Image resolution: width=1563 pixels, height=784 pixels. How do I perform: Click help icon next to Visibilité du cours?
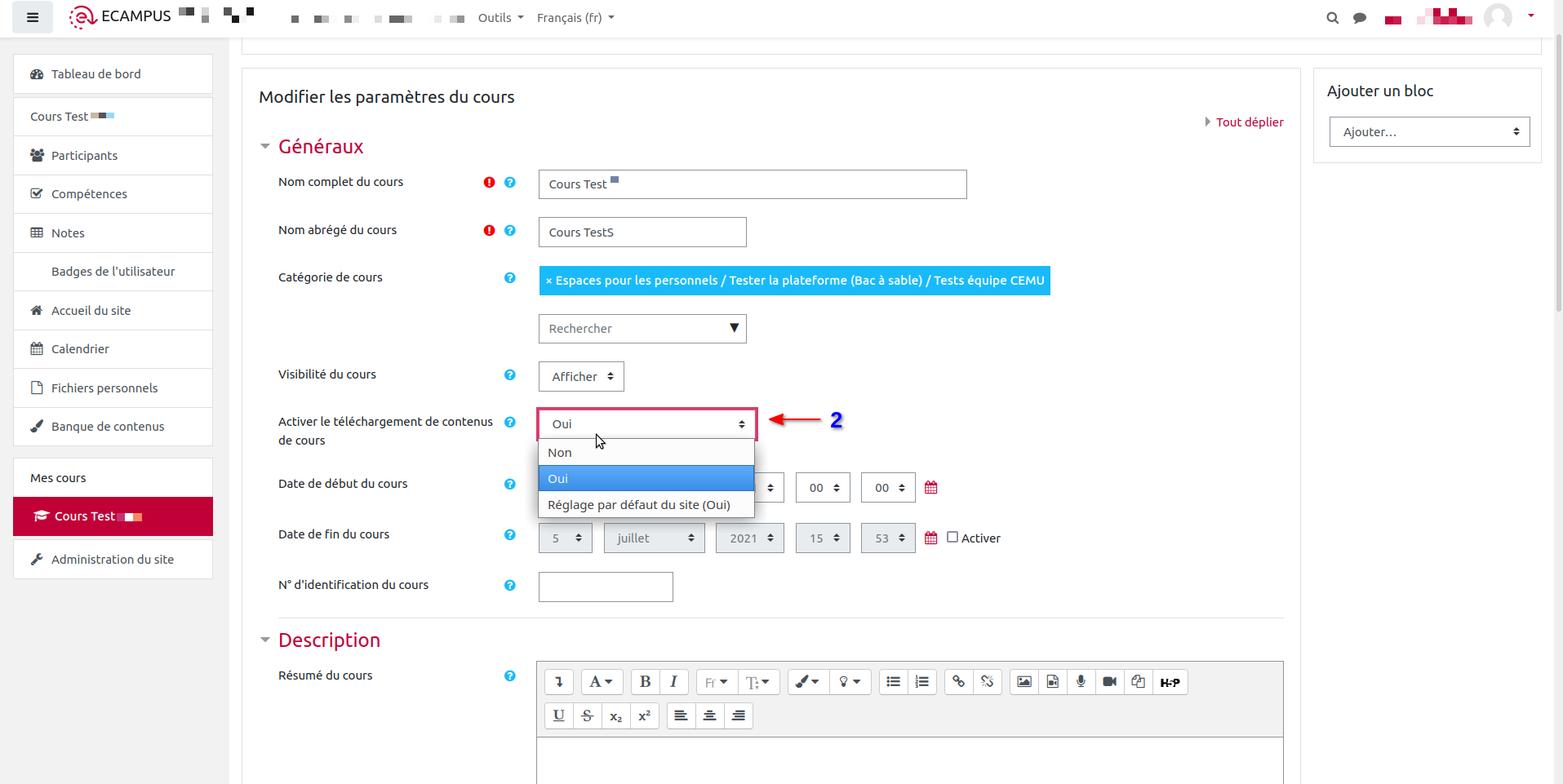click(x=509, y=375)
